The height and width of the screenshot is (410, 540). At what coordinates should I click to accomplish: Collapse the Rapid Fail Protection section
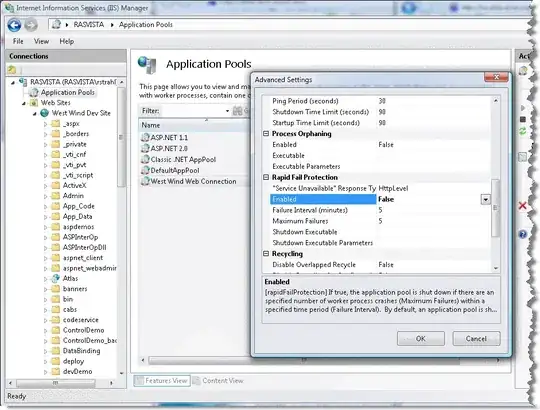266,177
